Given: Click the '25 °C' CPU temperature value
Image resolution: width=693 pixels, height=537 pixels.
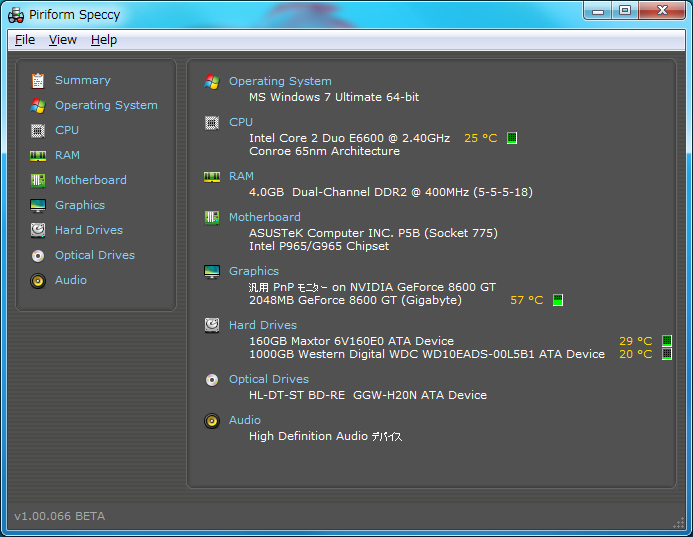Looking at the screenshot, I should point(480,138).
